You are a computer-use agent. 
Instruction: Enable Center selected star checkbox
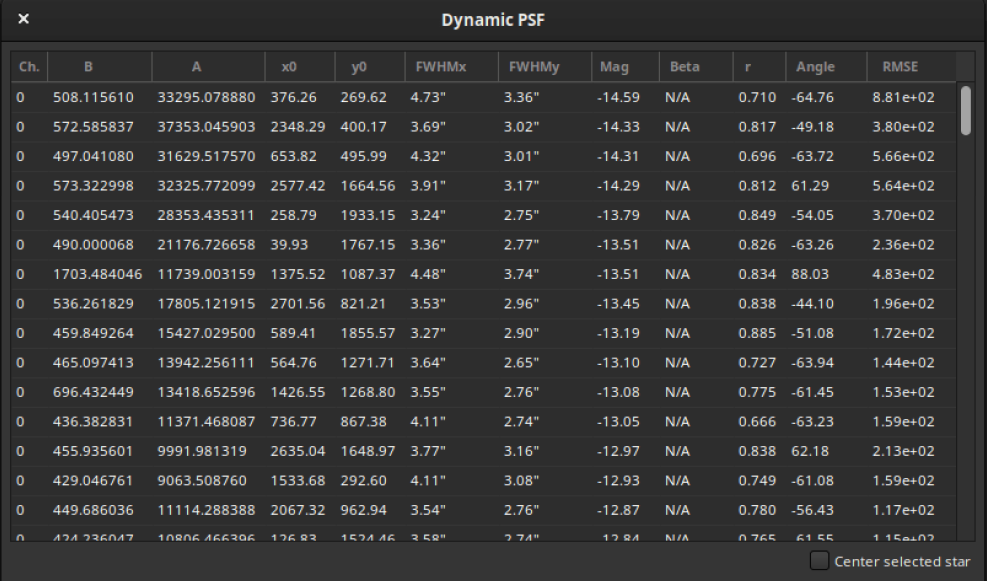pos(819,560)
